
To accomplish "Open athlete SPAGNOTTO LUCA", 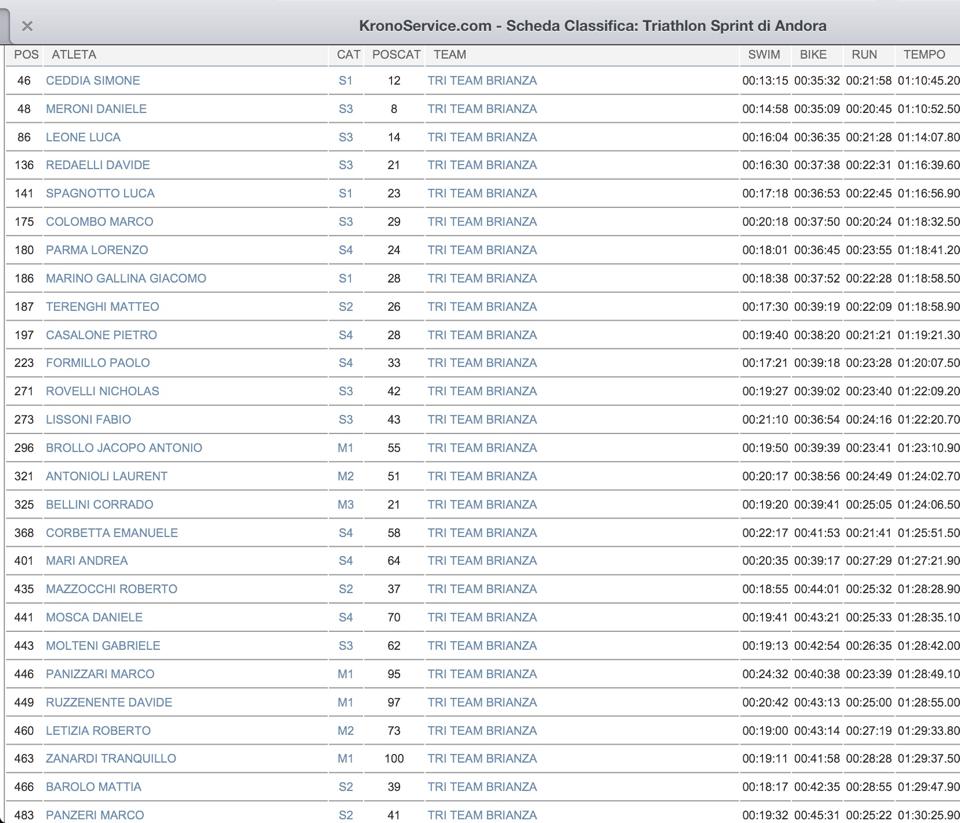I will [100, 194].
